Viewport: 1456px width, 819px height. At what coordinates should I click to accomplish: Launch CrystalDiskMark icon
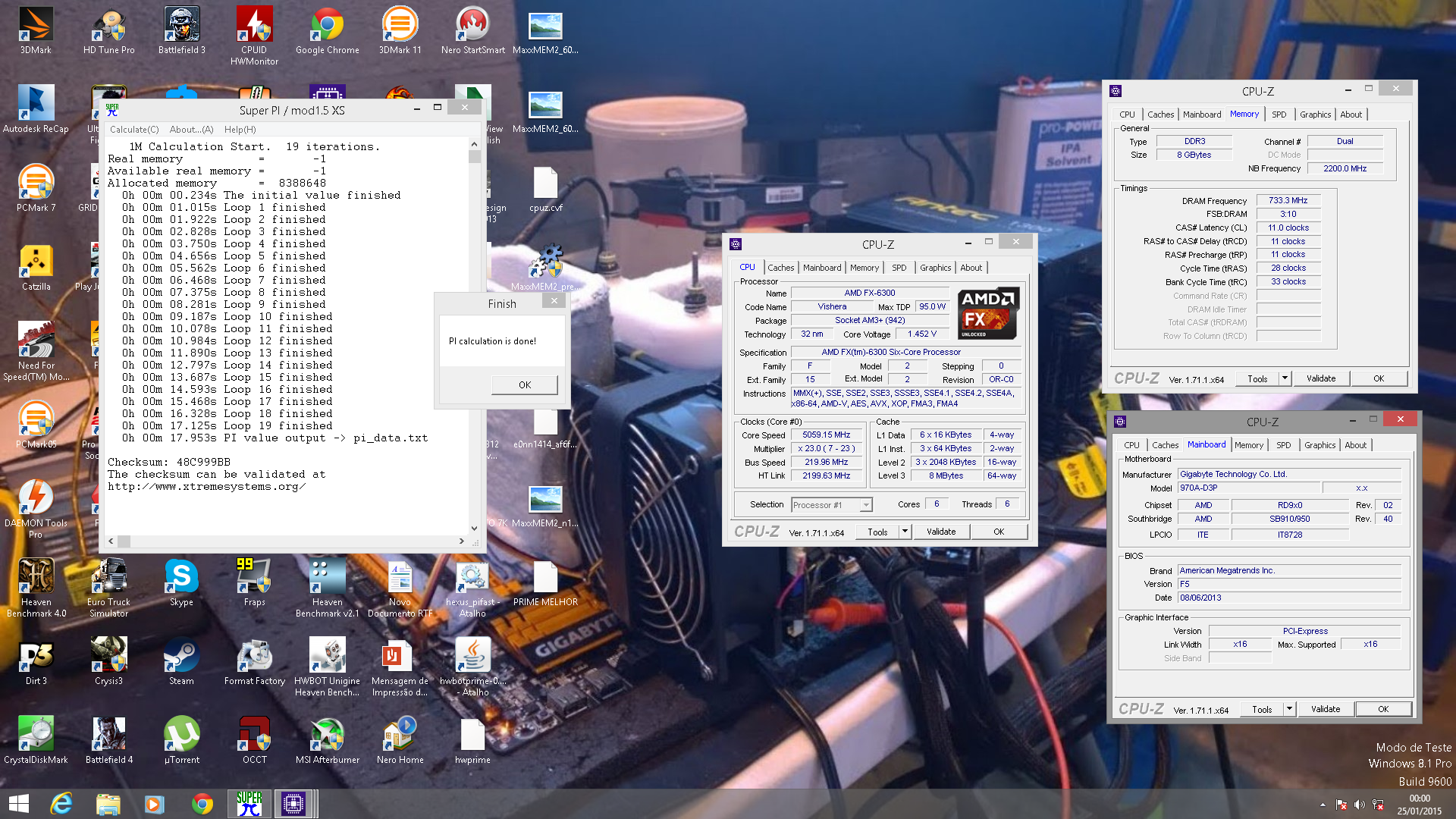pos(36,740)
